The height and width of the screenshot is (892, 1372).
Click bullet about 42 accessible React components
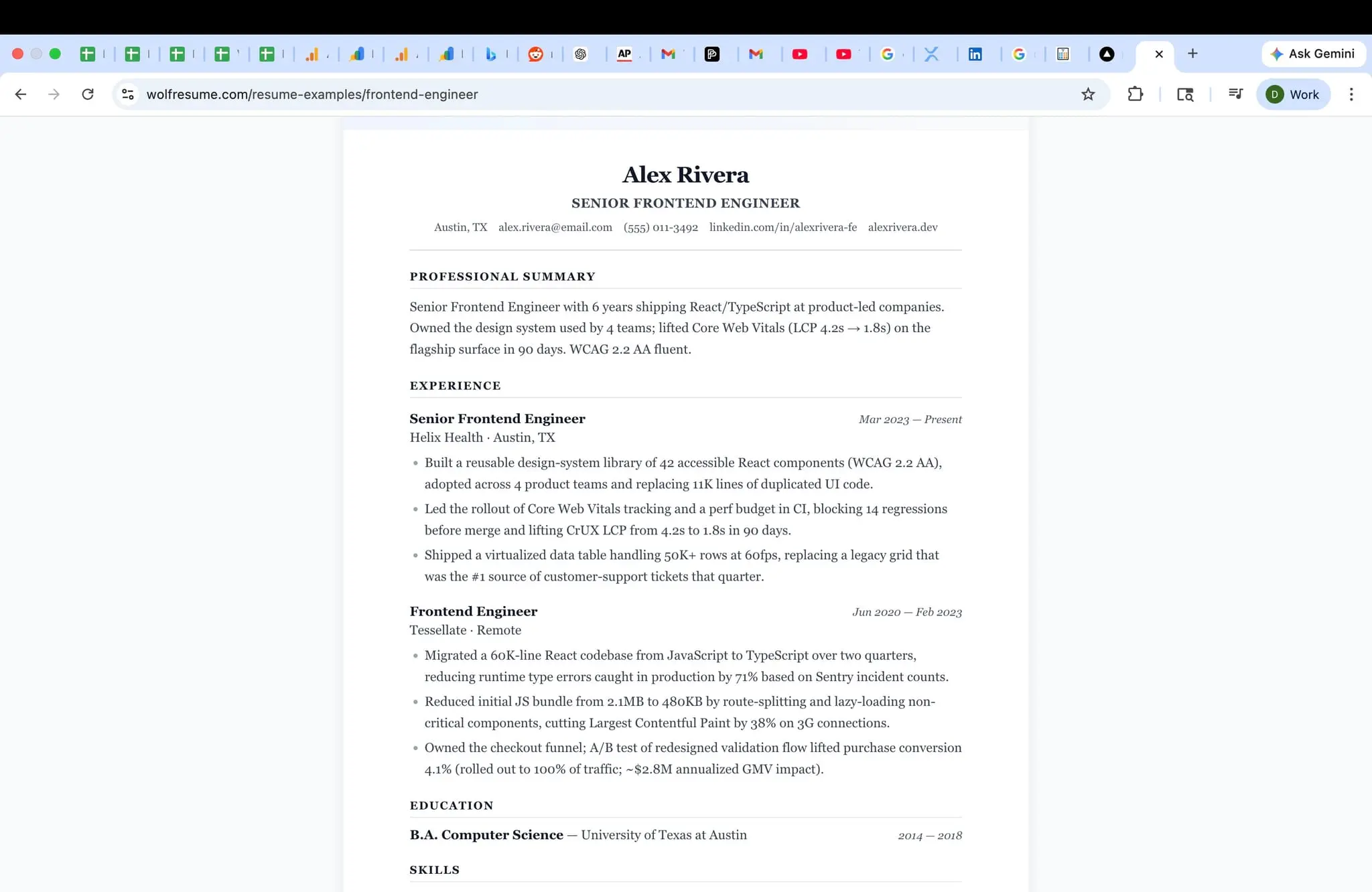tap(683, 473)
